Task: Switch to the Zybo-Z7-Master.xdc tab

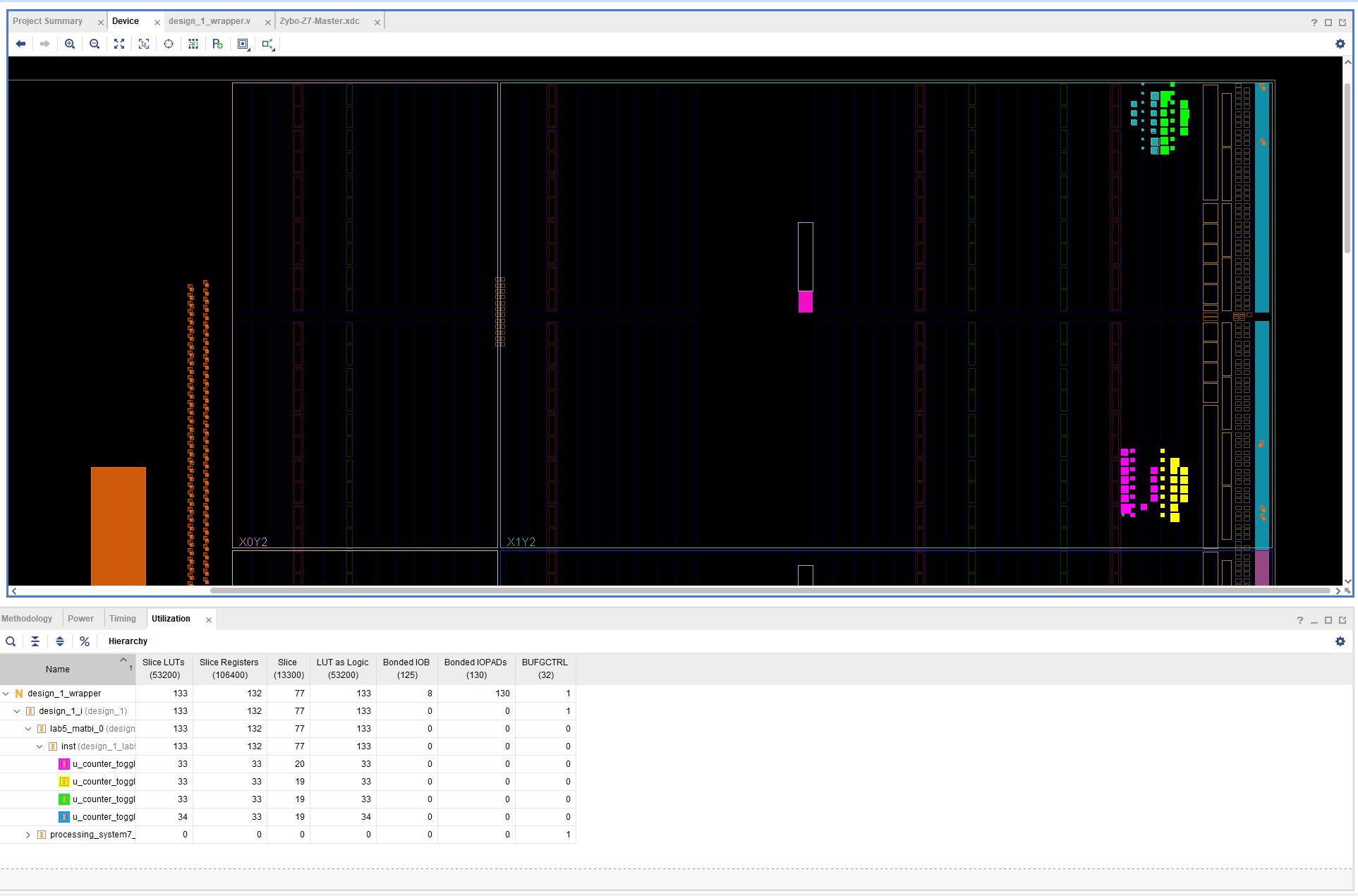Action: point(320,21)
